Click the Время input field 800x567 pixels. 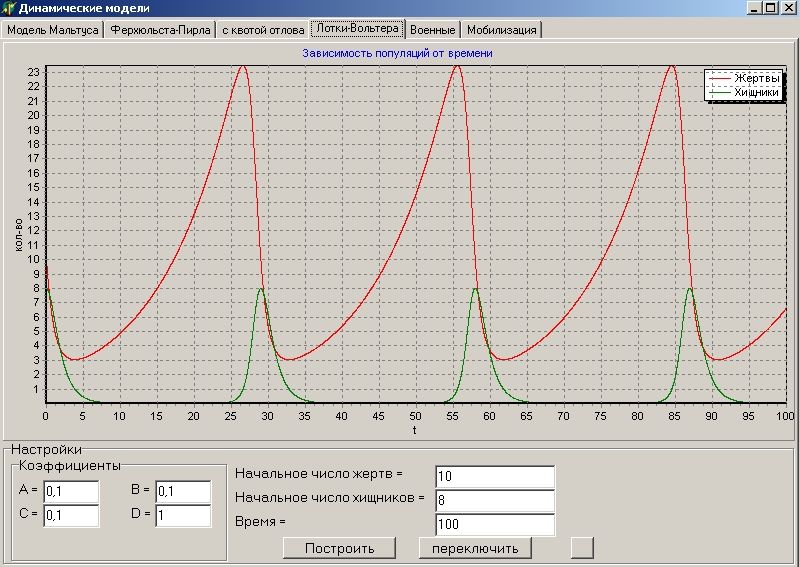point(494,524)
